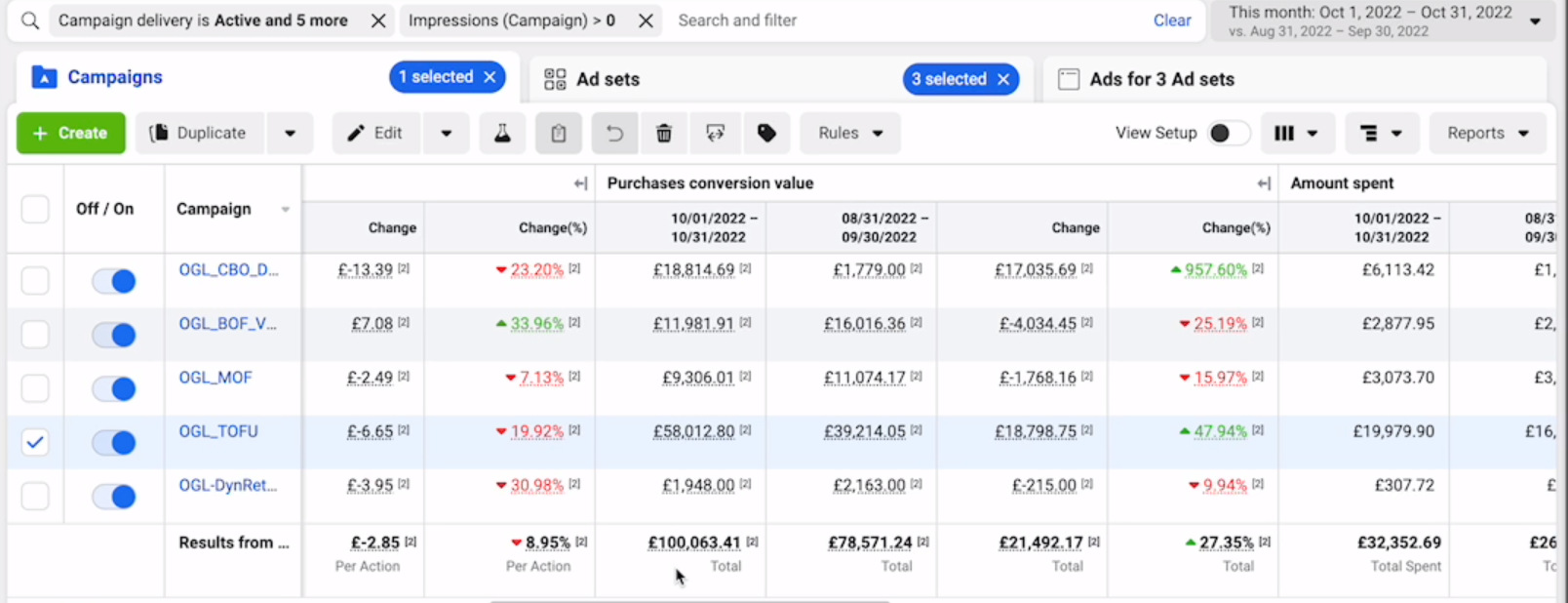Turn off the OGL_BOF_V... campaign toggle
This screenshot has height=603, width=1568.
[114, 336]
